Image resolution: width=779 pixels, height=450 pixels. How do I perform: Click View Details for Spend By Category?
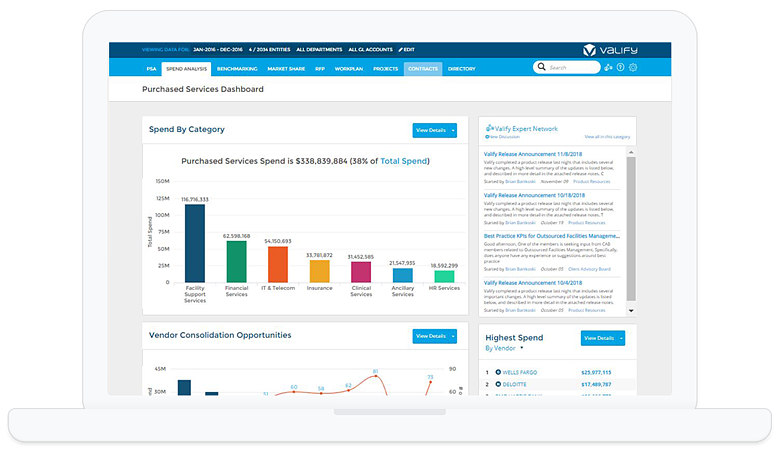click(x=431, y=130)
